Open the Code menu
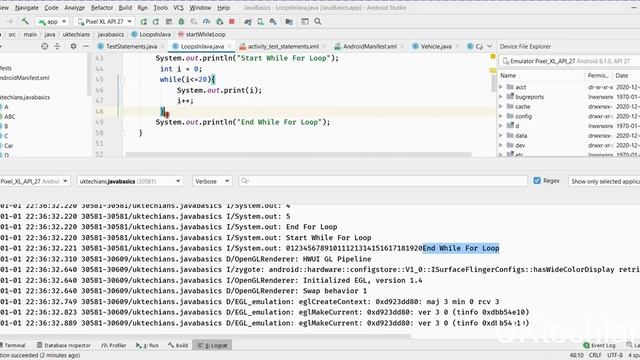The height and width of the screenshot is (360, 640). [x=51, y=7]
